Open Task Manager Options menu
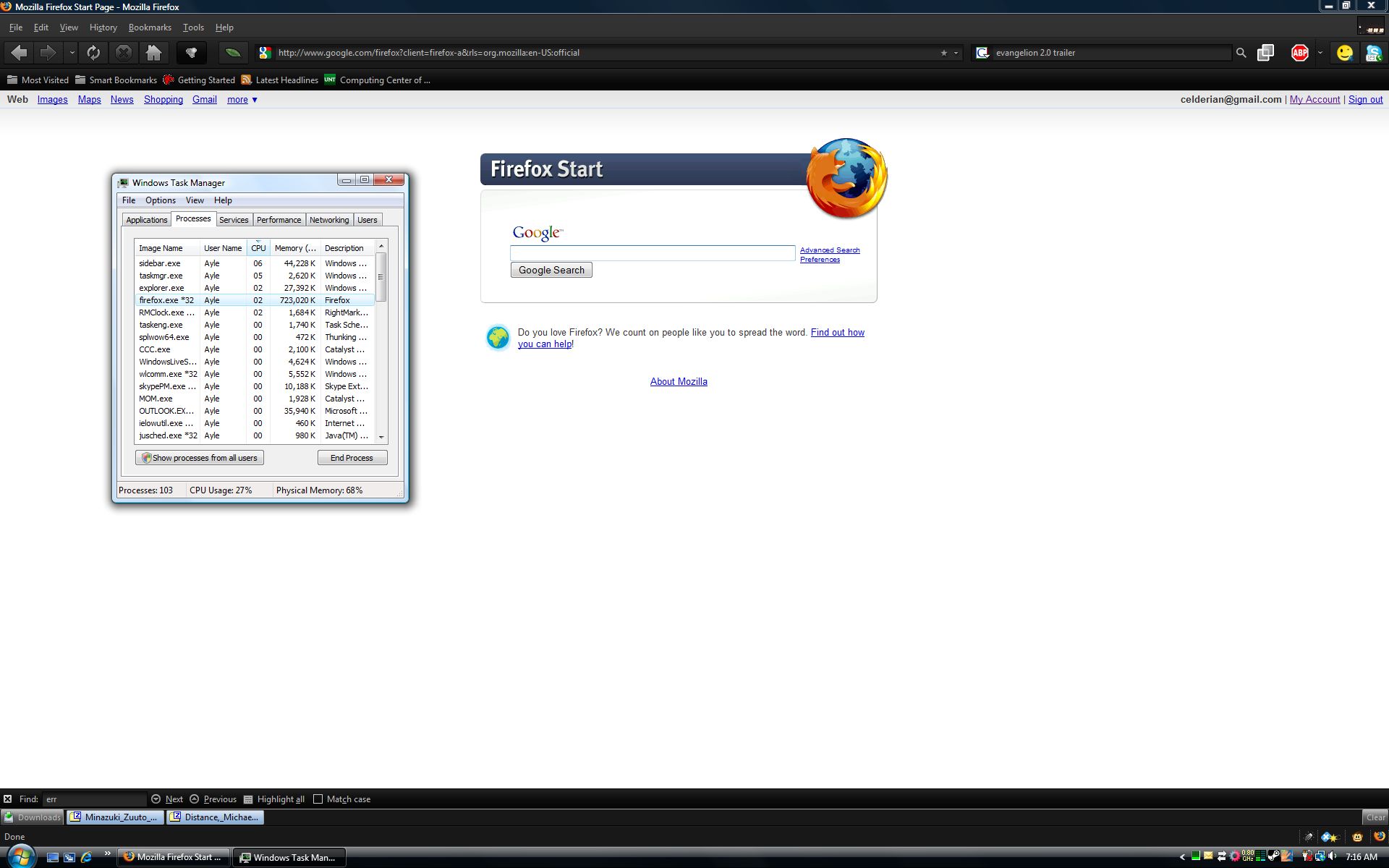The image size is (1389, 868). point(160,200)
